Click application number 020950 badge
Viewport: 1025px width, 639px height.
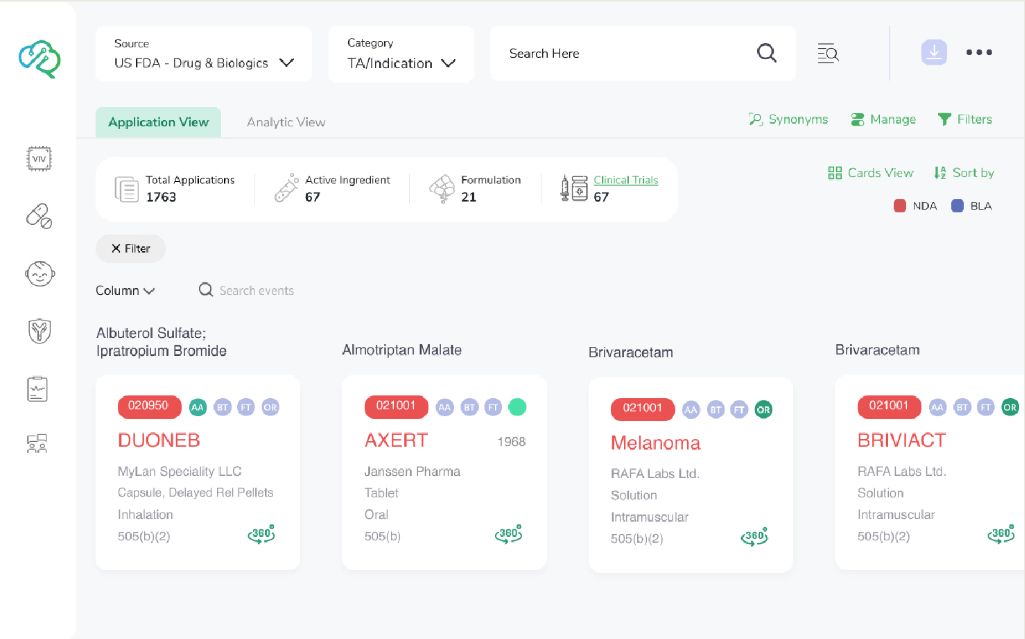point(148,406)
